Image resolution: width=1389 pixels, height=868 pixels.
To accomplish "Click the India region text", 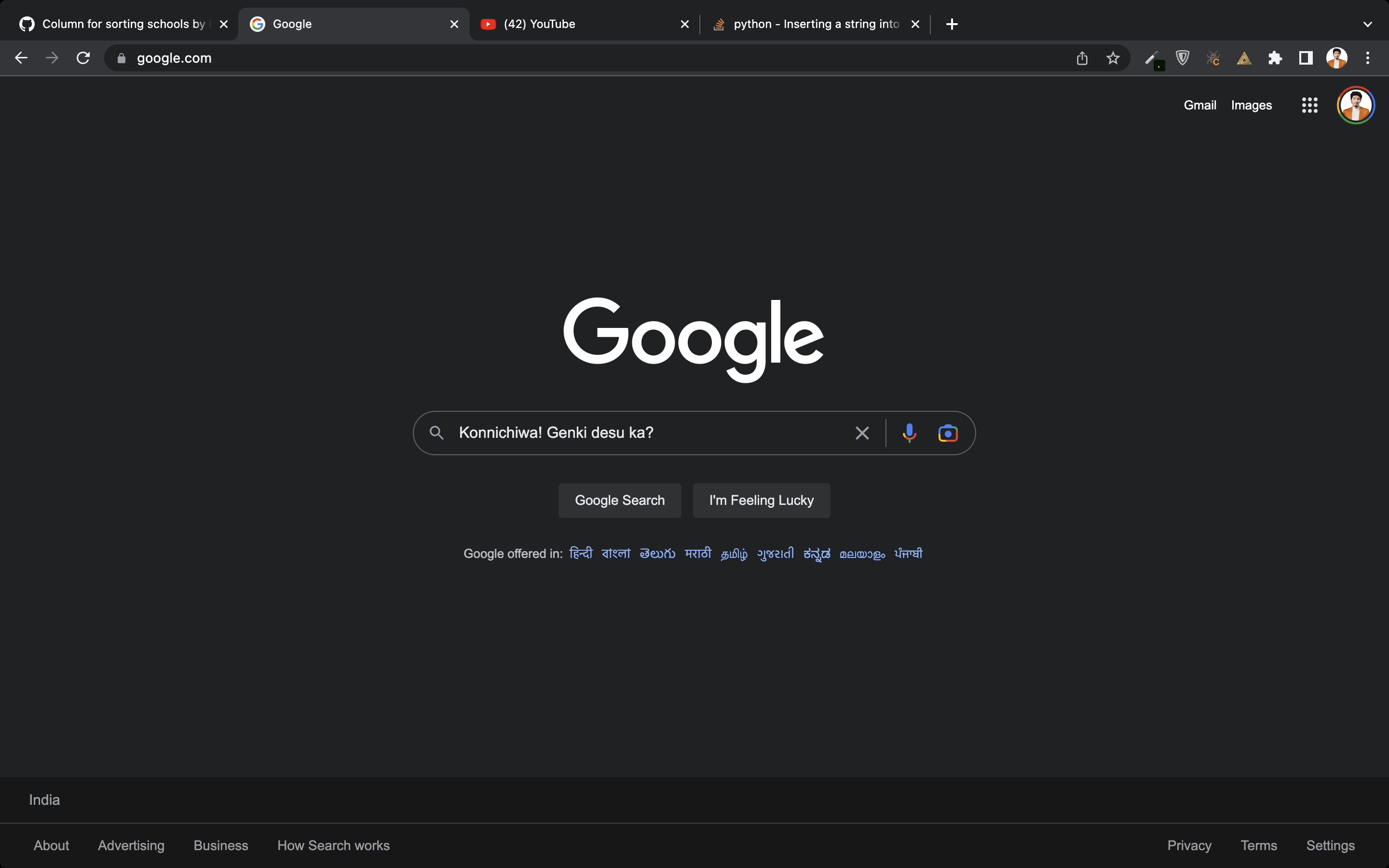I will pos(44,800).
